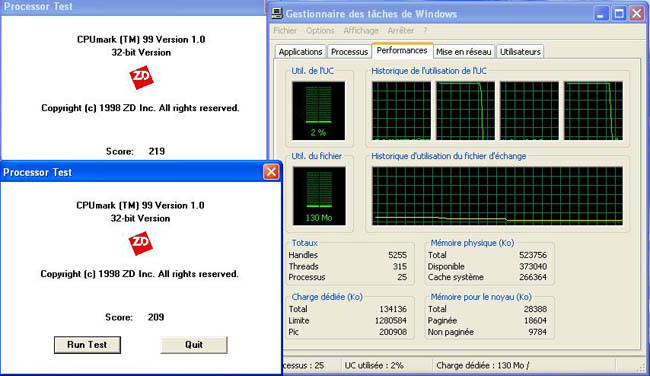Click the Paginée value 18604
This screenshot has width=650, height=376.
click(x=535, y=320)
